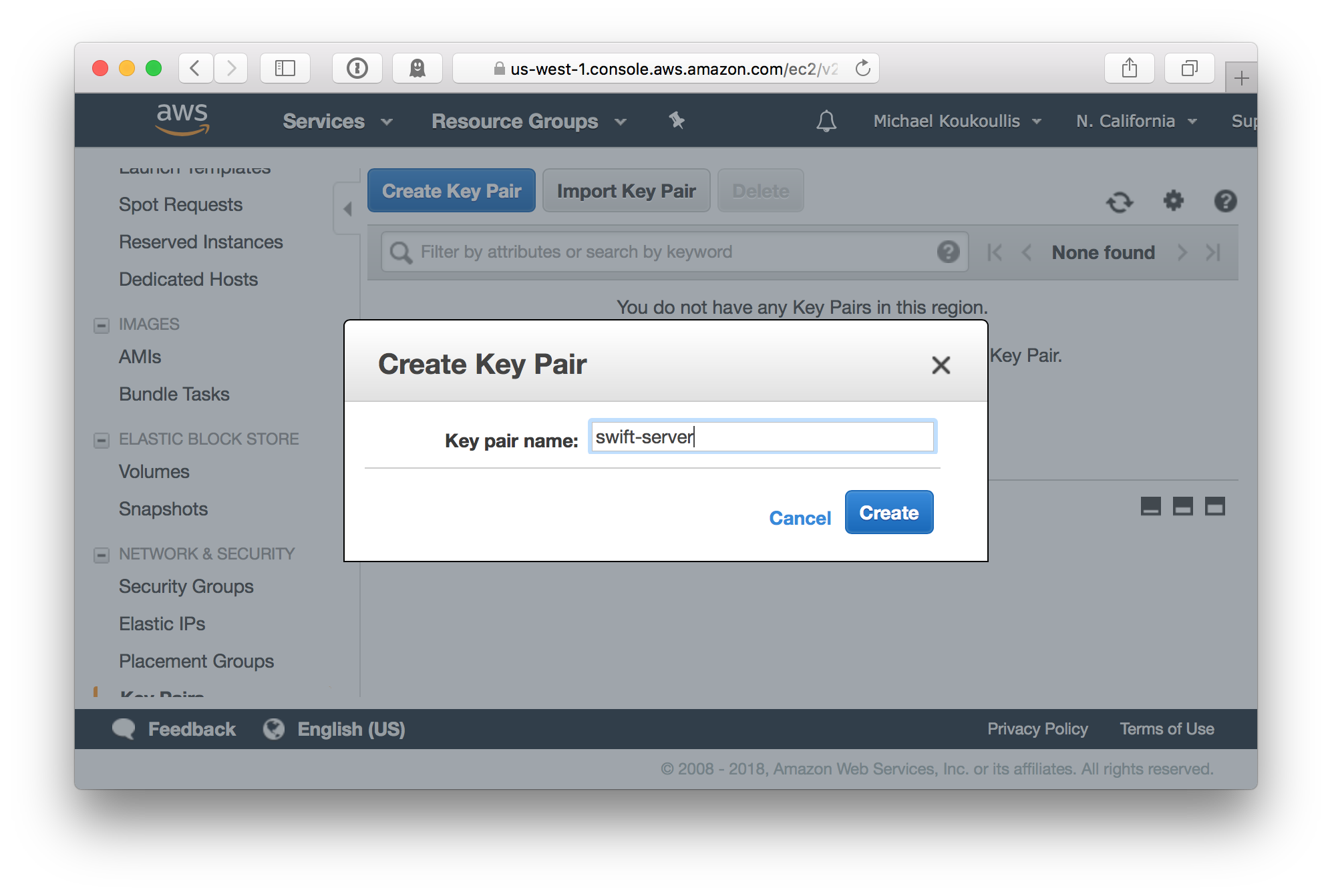The image size is (1332, 896).
Task: Open the Services dropdown menu
Action: pyautogui.click(x=337, y=121)
